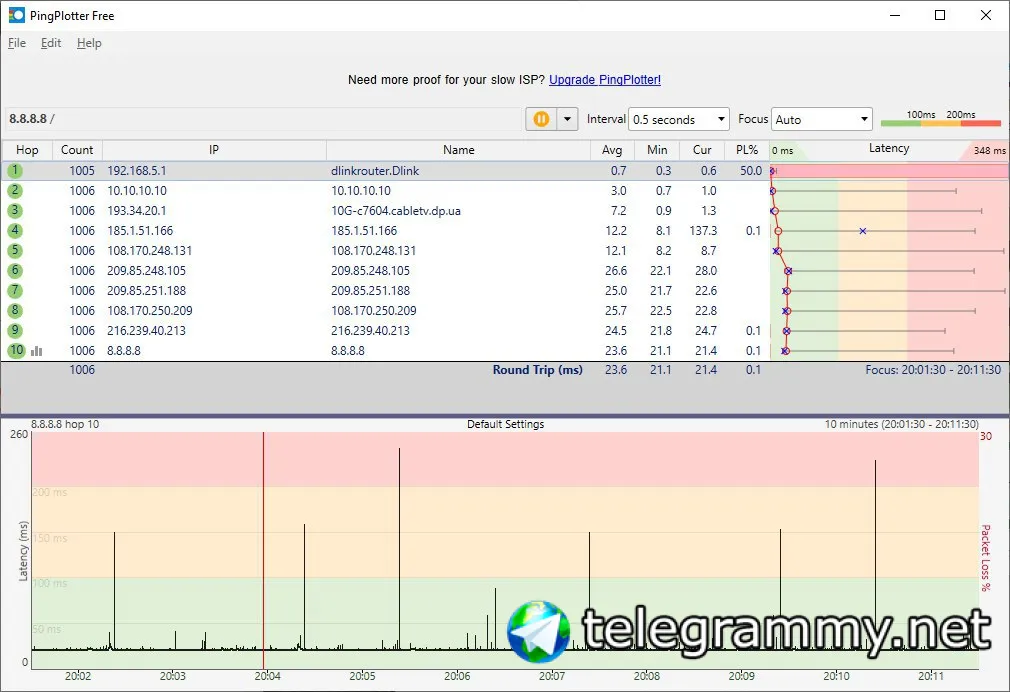1010x692 pixels.
Task: Click the Round Trip (ms) summary label
Action: pos(538,370)
